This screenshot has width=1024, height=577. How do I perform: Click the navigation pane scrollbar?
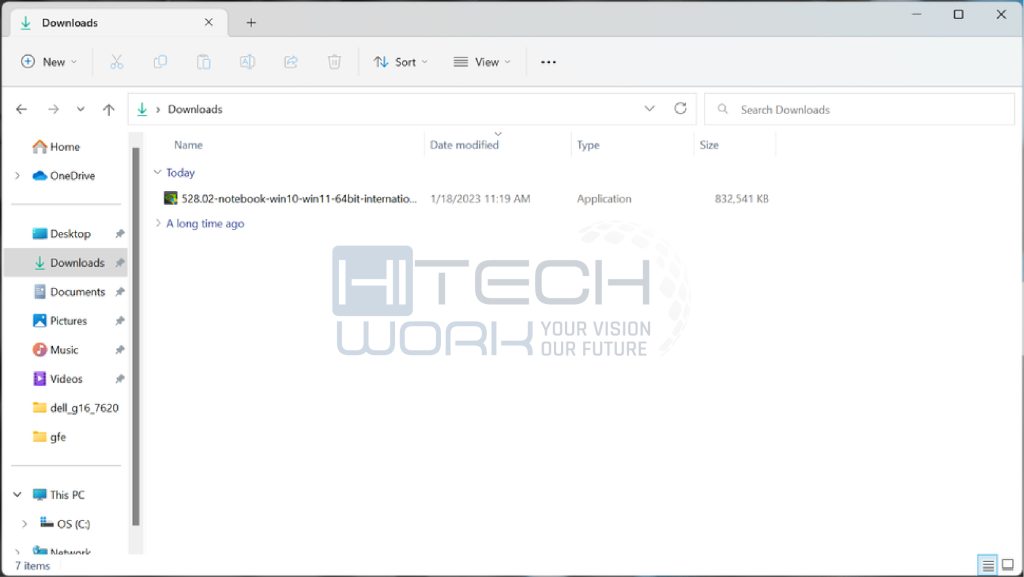(136, 336)
